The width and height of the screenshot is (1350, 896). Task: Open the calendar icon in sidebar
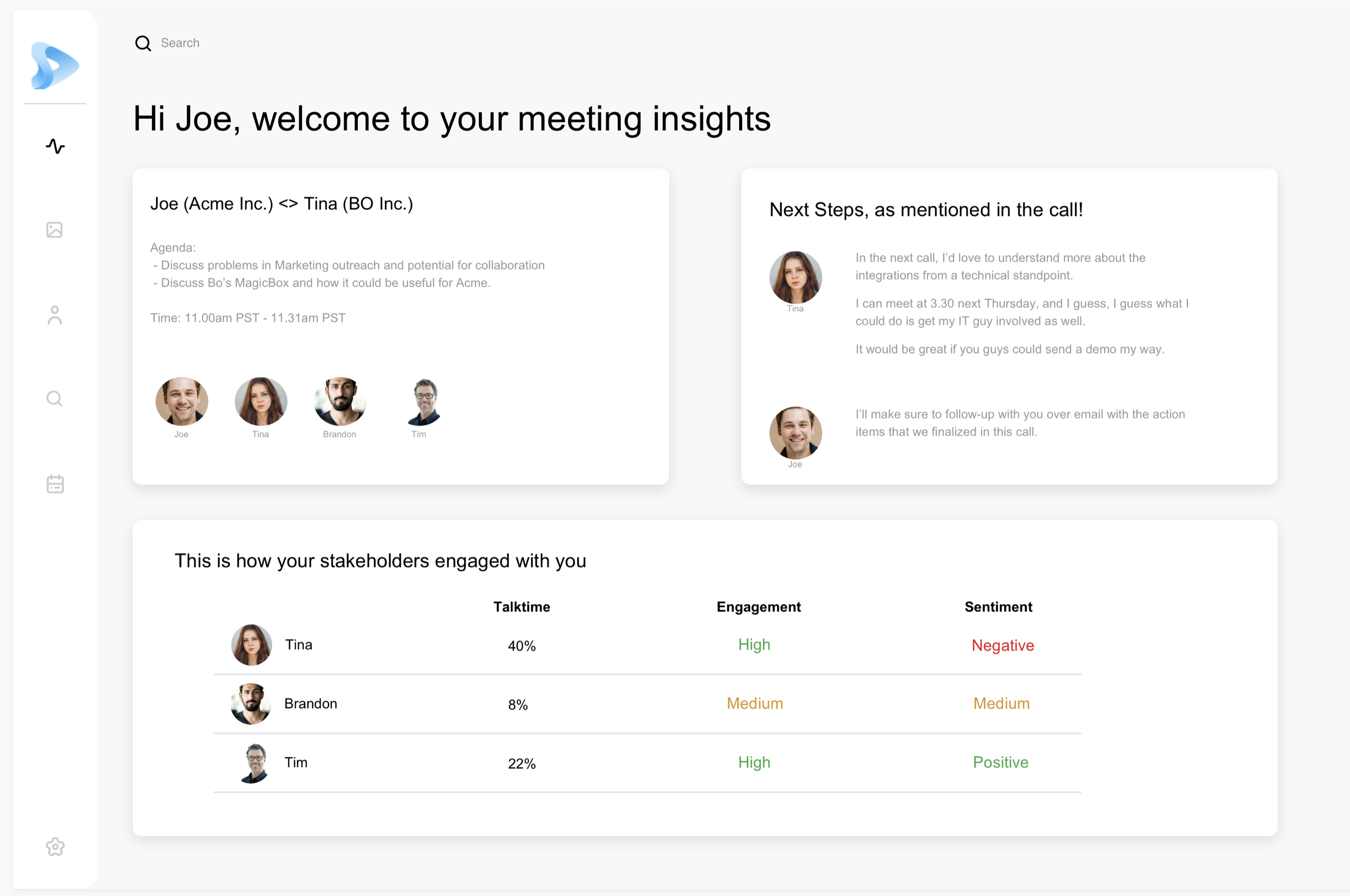55,484
